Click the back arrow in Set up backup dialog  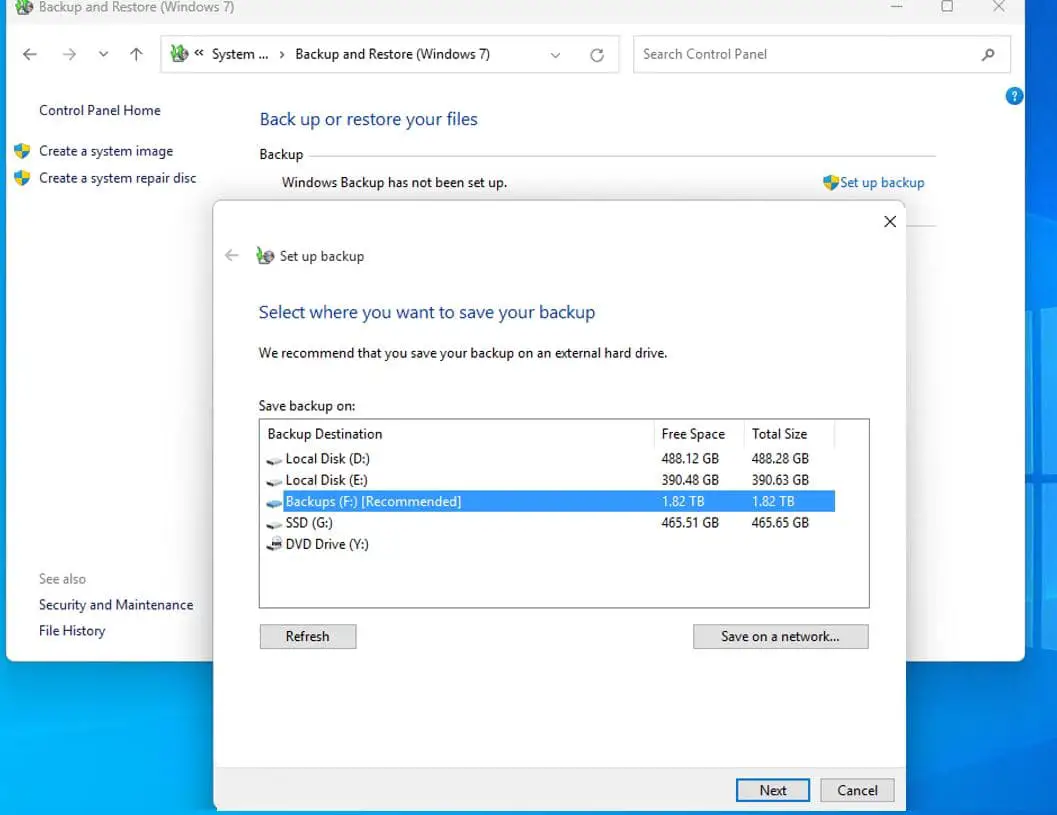coord(232,256)
